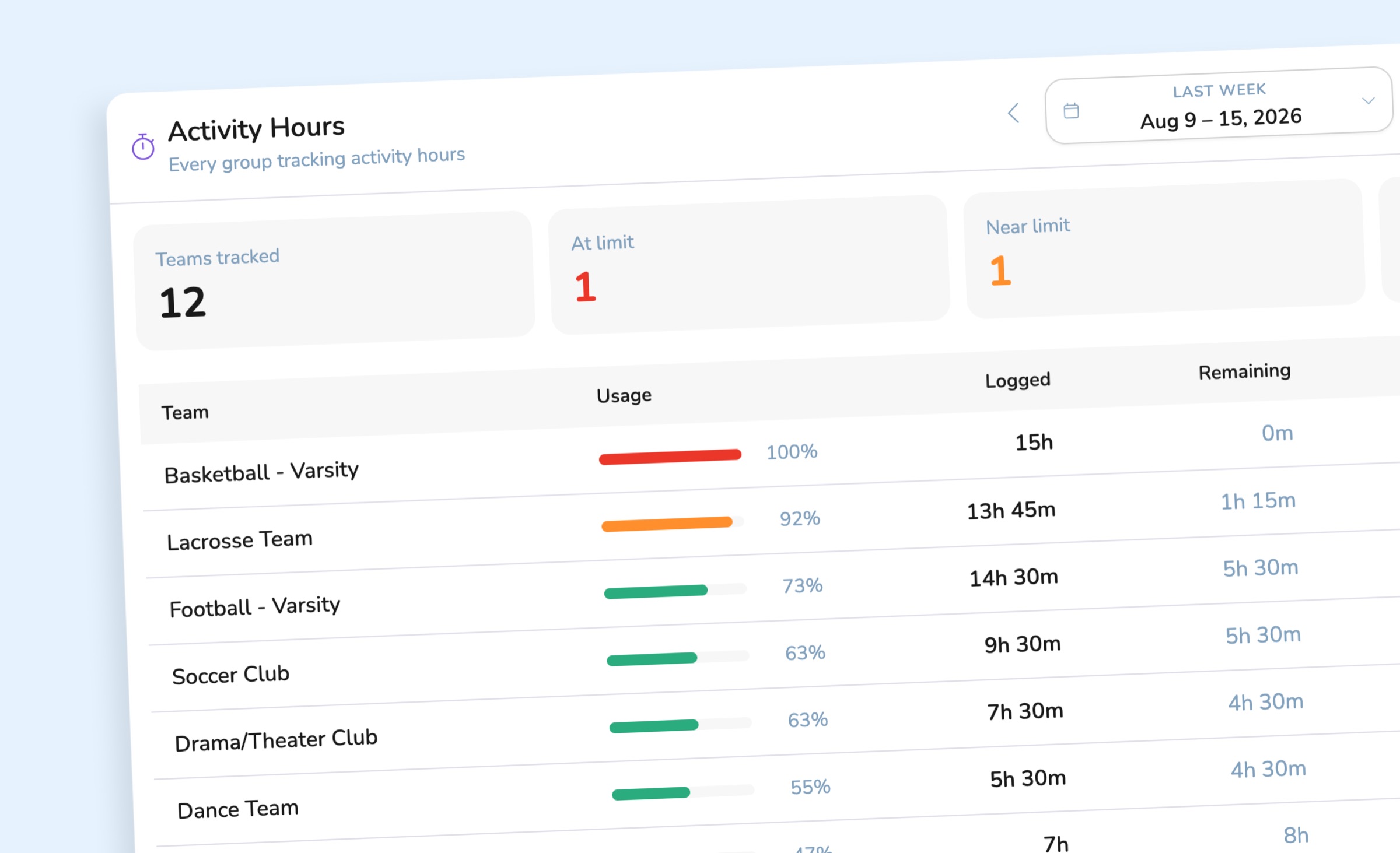Click the stopwatch icon beside Activity Hours

(x=143, y=146)
